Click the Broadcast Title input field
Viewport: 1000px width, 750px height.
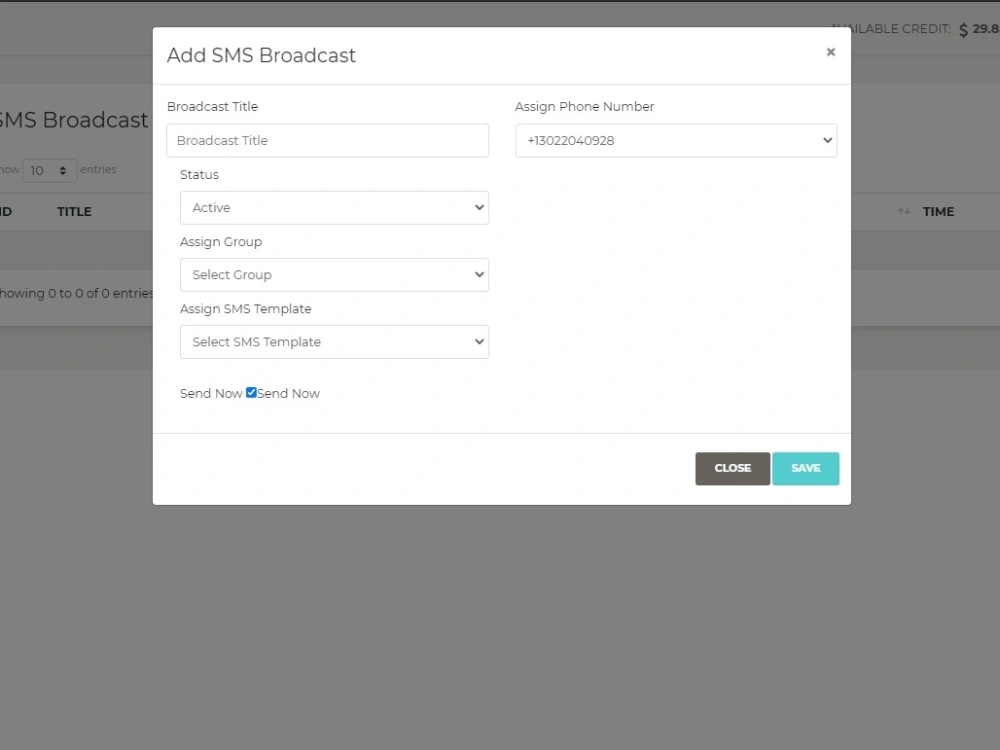click(x=327, y=140)
